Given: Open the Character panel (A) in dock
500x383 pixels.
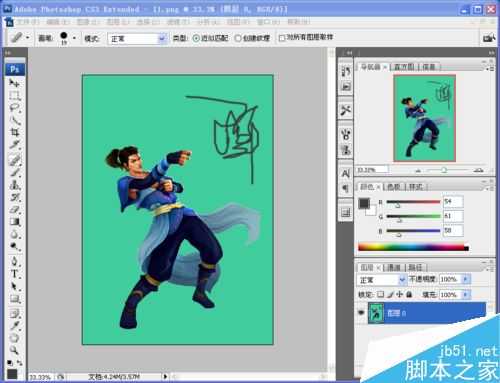Looking at the screenshot, I should [346, 173].
